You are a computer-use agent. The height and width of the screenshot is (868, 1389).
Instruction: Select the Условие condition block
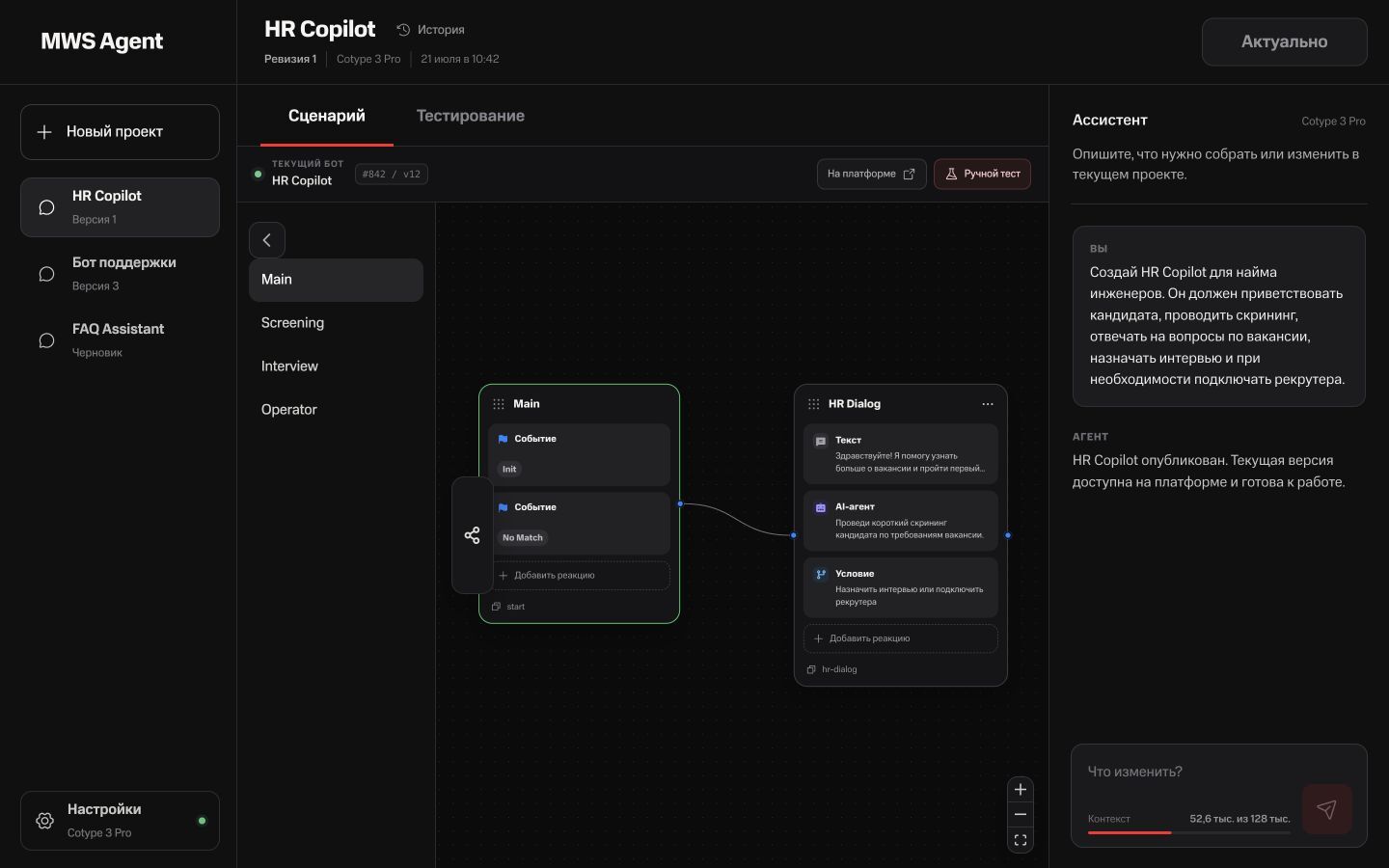point(901,587)
